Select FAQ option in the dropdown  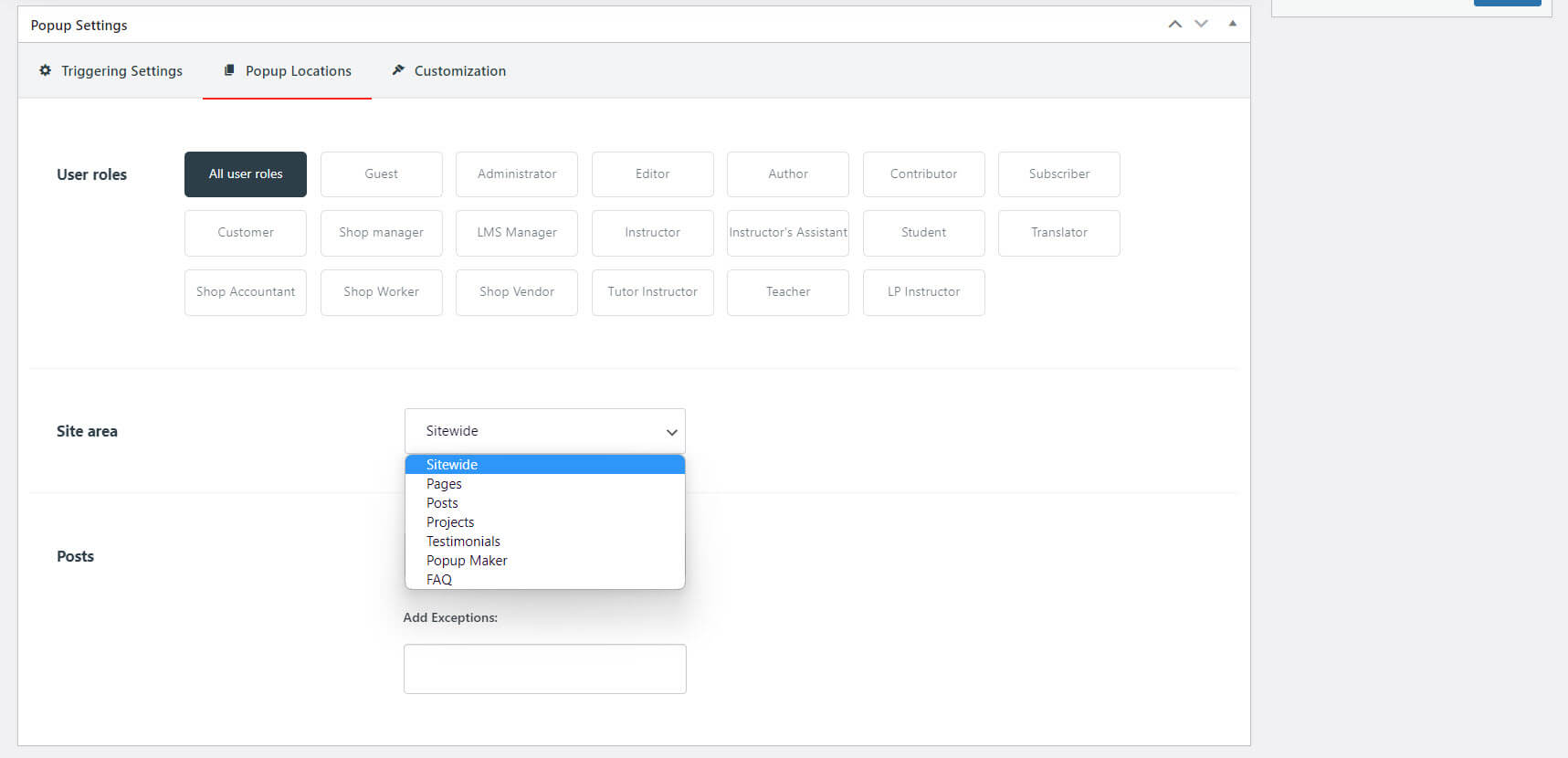(x=439, y=580)
